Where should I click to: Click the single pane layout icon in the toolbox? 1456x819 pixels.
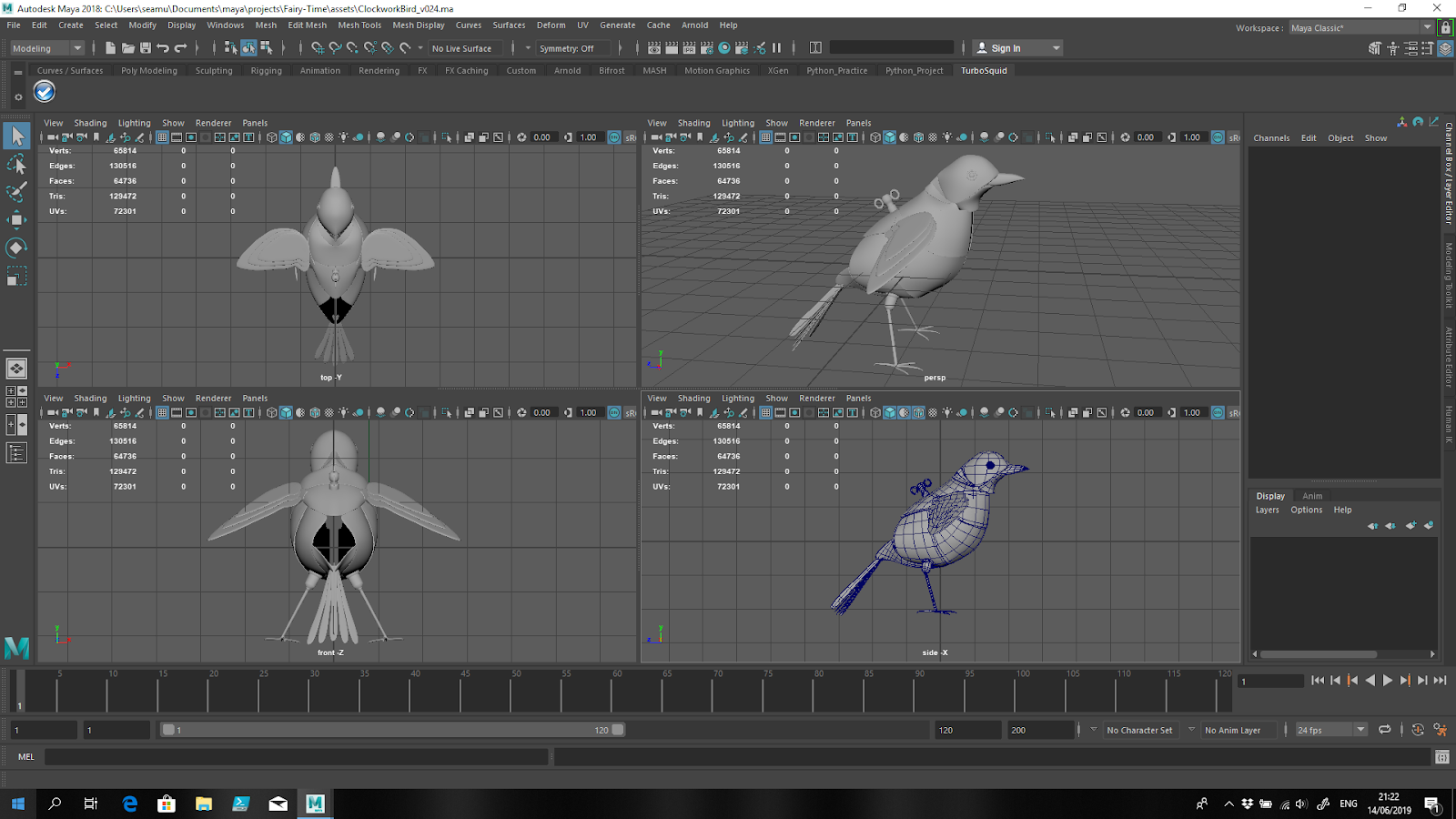[16, 369]
